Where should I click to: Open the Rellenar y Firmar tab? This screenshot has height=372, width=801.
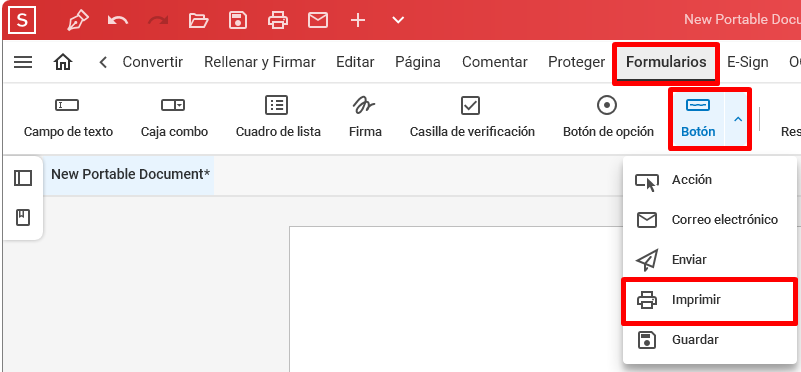260,62
